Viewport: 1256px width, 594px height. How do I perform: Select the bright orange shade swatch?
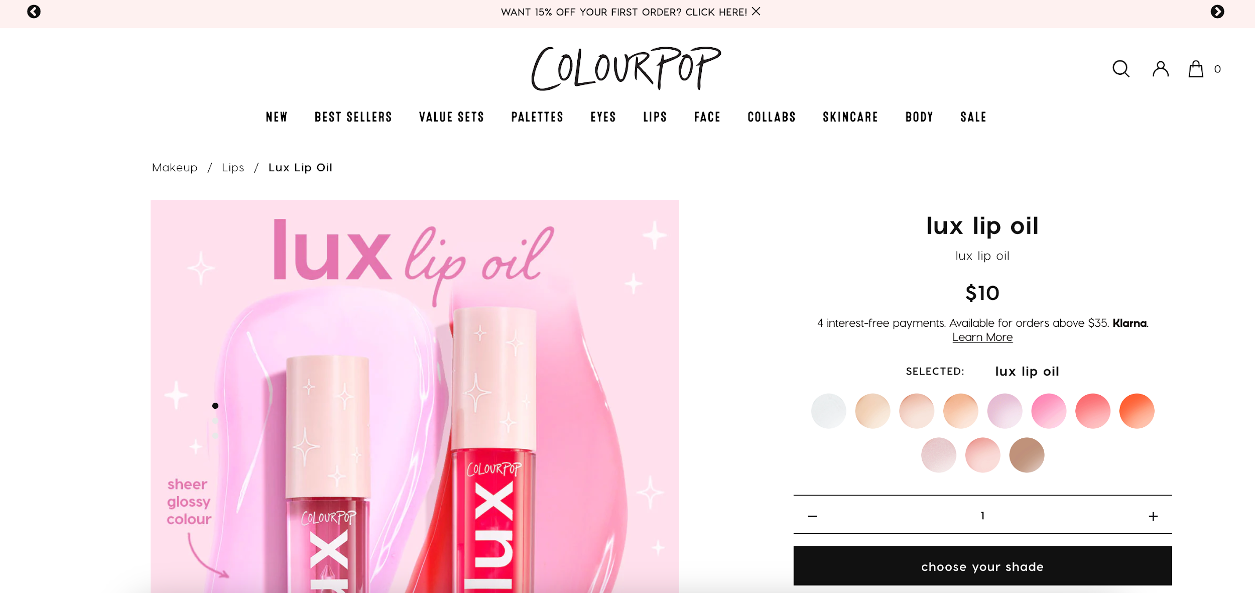[1137, 411]
